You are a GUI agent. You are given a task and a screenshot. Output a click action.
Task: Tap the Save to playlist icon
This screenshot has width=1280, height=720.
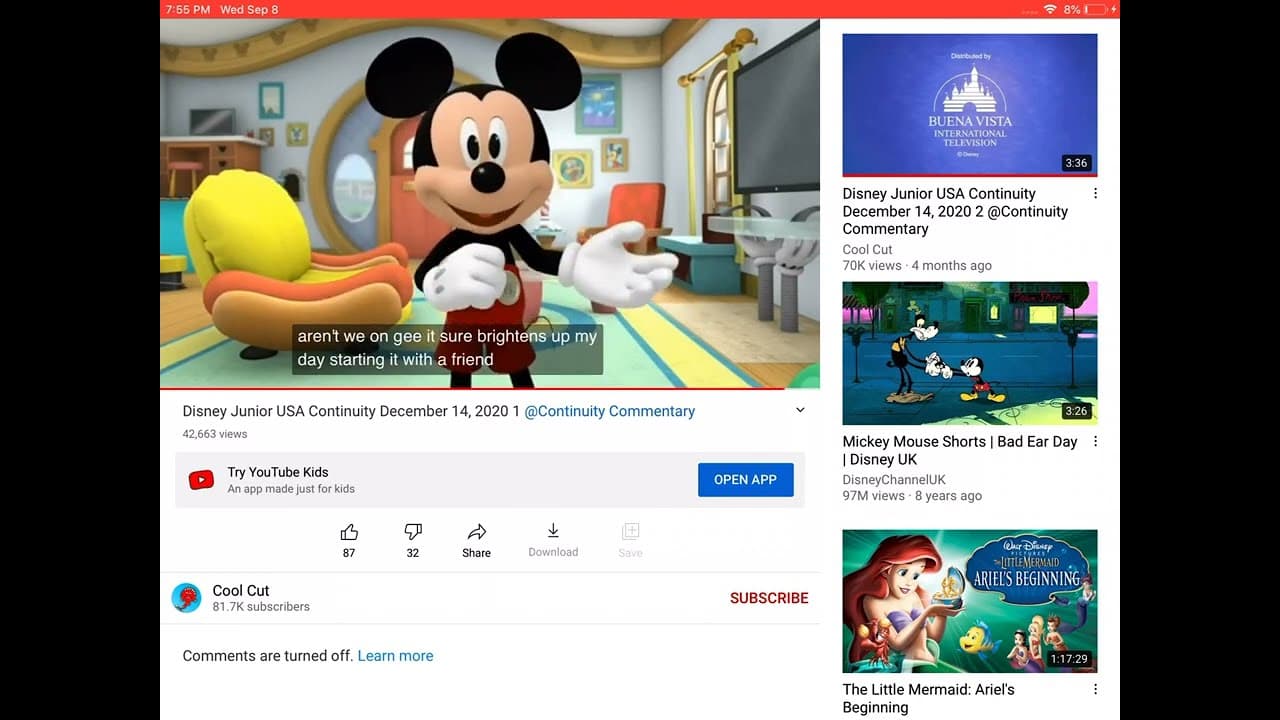click(630, 531)
